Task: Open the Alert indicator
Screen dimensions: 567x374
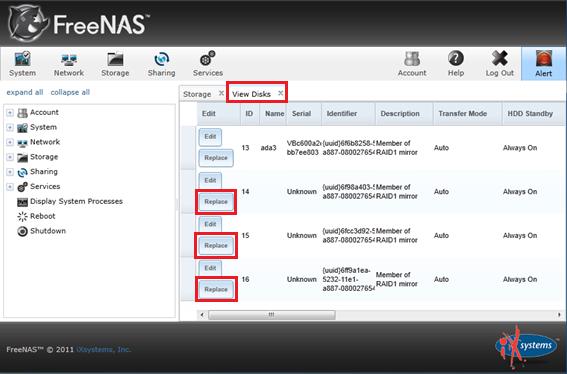Action: pyautogui.click(x=543, y=64)
